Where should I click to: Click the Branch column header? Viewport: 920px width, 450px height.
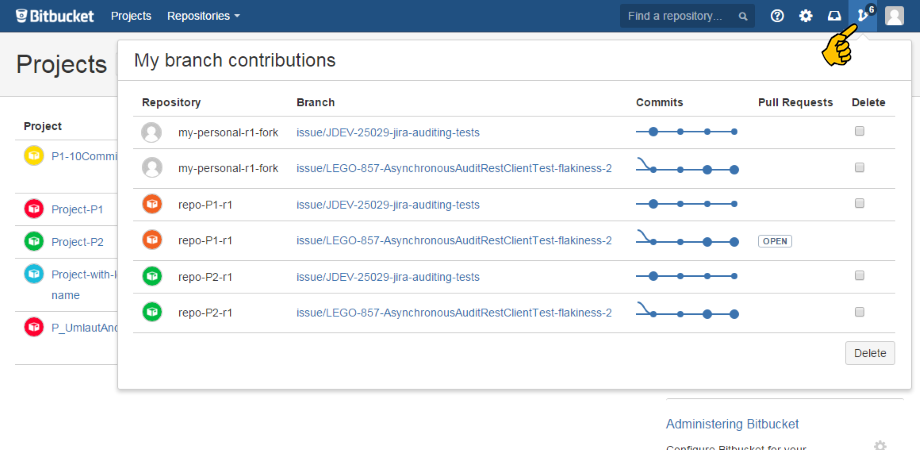click(x=316, y=103)
